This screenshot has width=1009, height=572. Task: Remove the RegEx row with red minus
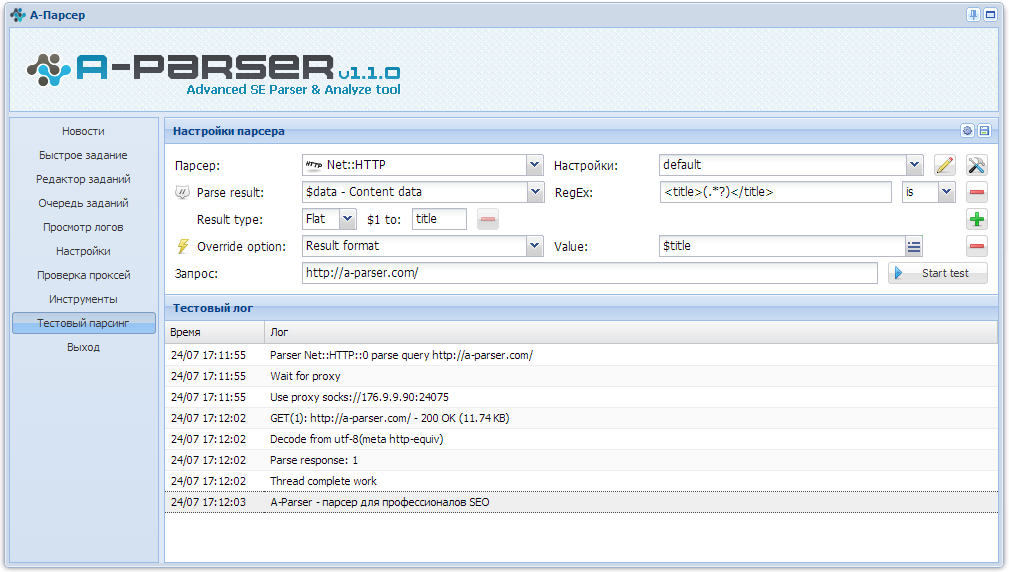pos(977,192)
